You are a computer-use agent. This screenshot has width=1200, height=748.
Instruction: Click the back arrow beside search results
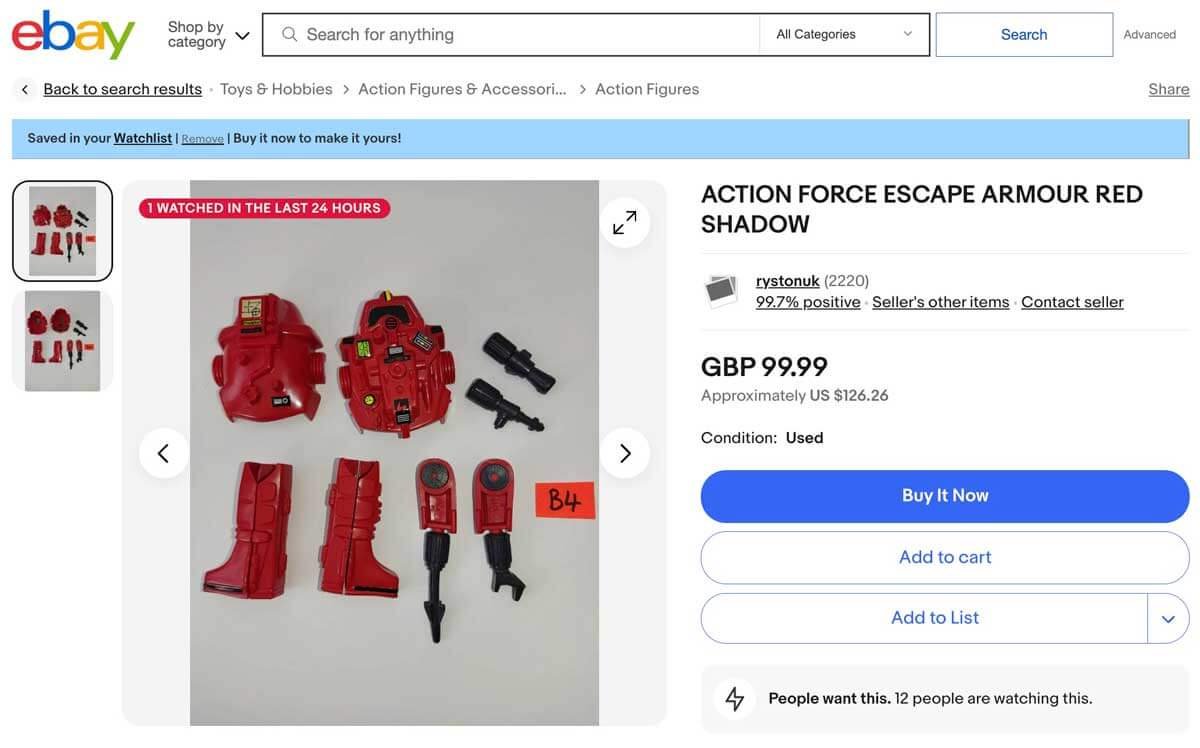click(x=23, y=88)
